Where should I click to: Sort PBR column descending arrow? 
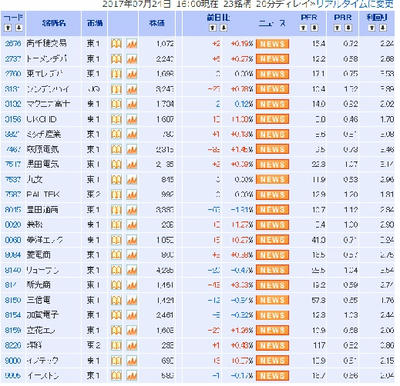(x=348, y=28)
